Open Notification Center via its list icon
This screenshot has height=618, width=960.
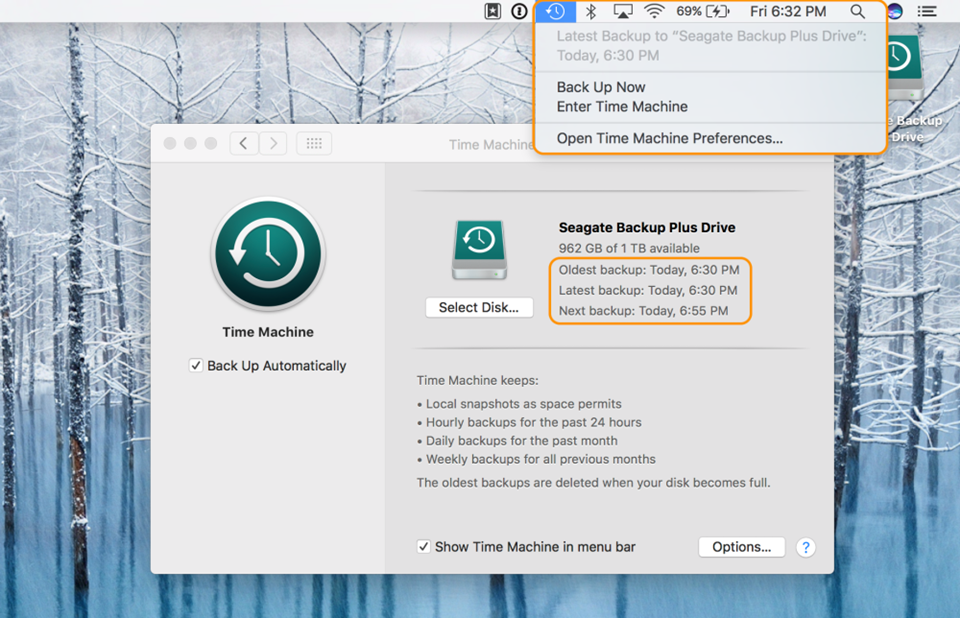pyautogui.click(x=927, y=11)
